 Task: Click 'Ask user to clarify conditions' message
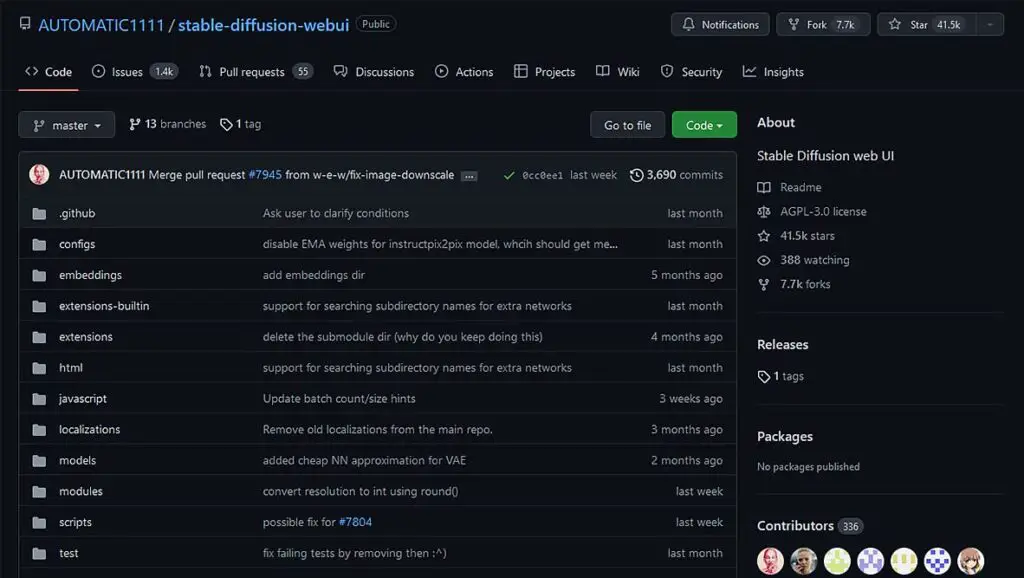tap(336, 214)
